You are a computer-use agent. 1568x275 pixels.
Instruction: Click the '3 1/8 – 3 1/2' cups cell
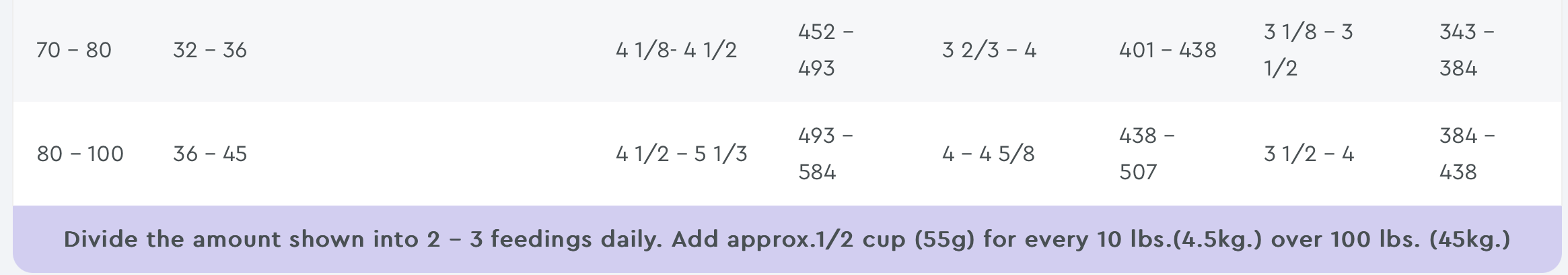(1308, 50)
